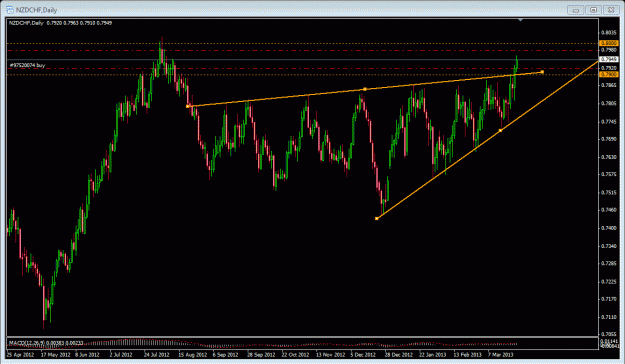625x364 pixels.
Task: Click the 0.8035 price scale value
Action: [x=609, y=32]
